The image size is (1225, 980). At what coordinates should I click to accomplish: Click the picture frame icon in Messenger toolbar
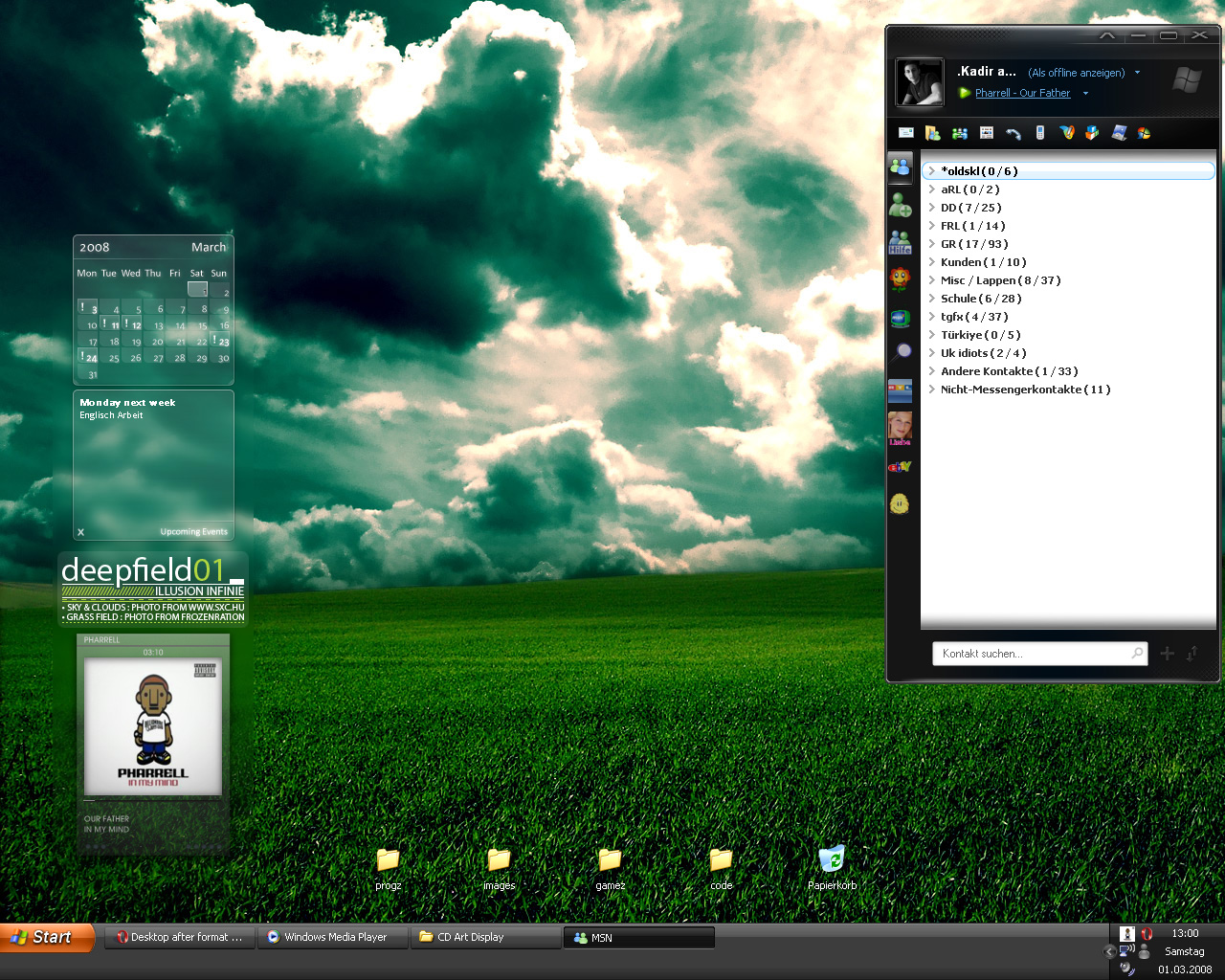click(x=1119, y=133)
